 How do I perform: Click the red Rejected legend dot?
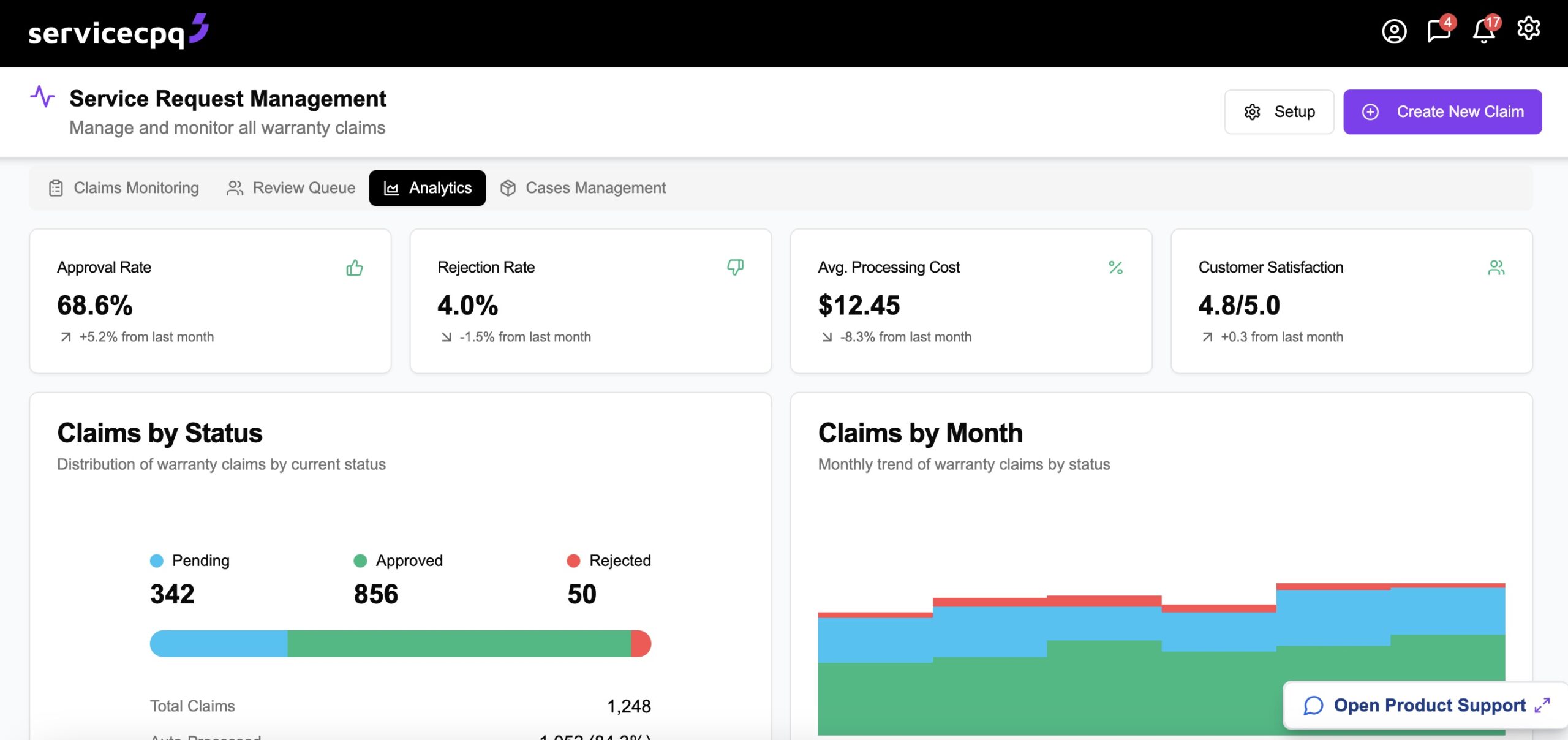573,561
